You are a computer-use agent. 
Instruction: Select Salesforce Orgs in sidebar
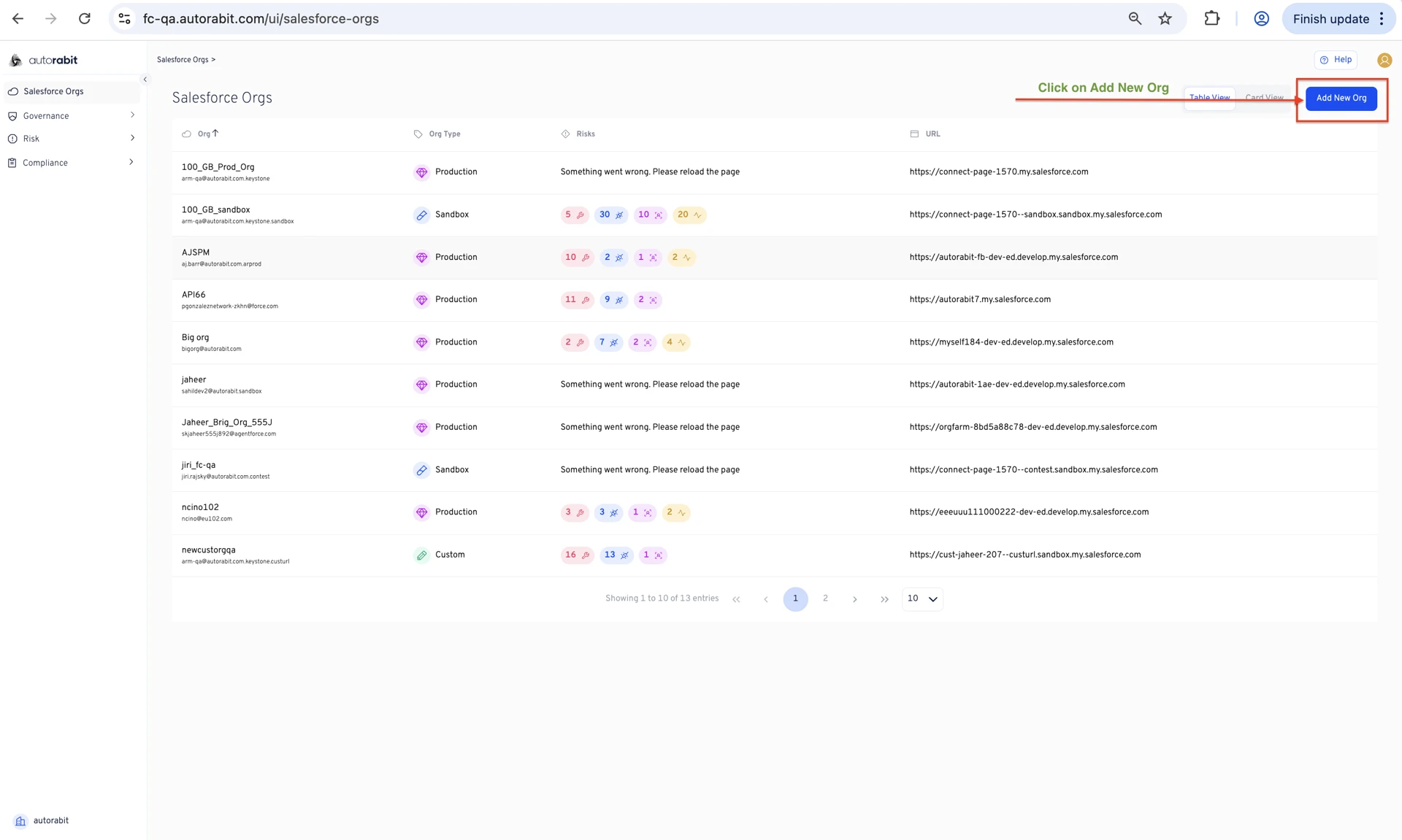pos(53,92)
